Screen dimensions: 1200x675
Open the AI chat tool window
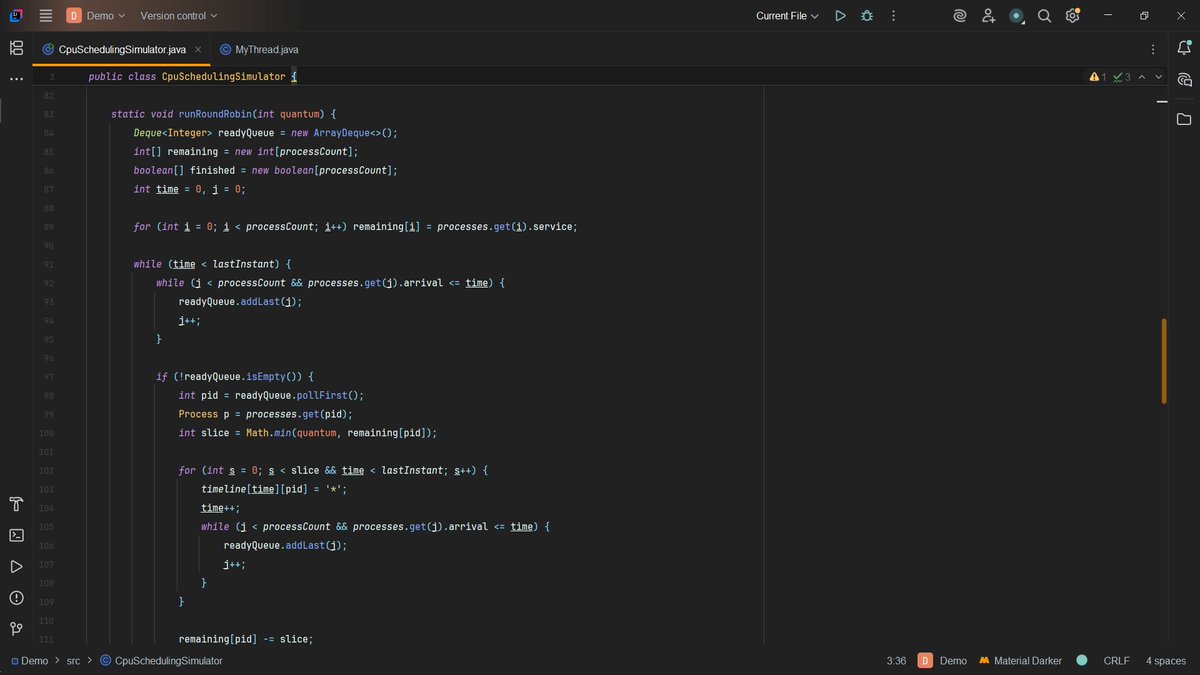1184,80
